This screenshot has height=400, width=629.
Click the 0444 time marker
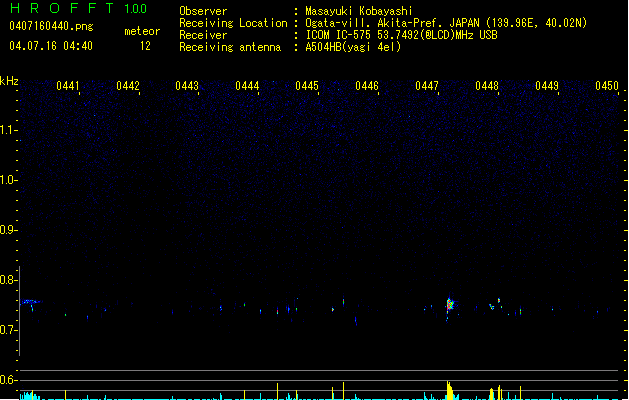tap(247, 86)
